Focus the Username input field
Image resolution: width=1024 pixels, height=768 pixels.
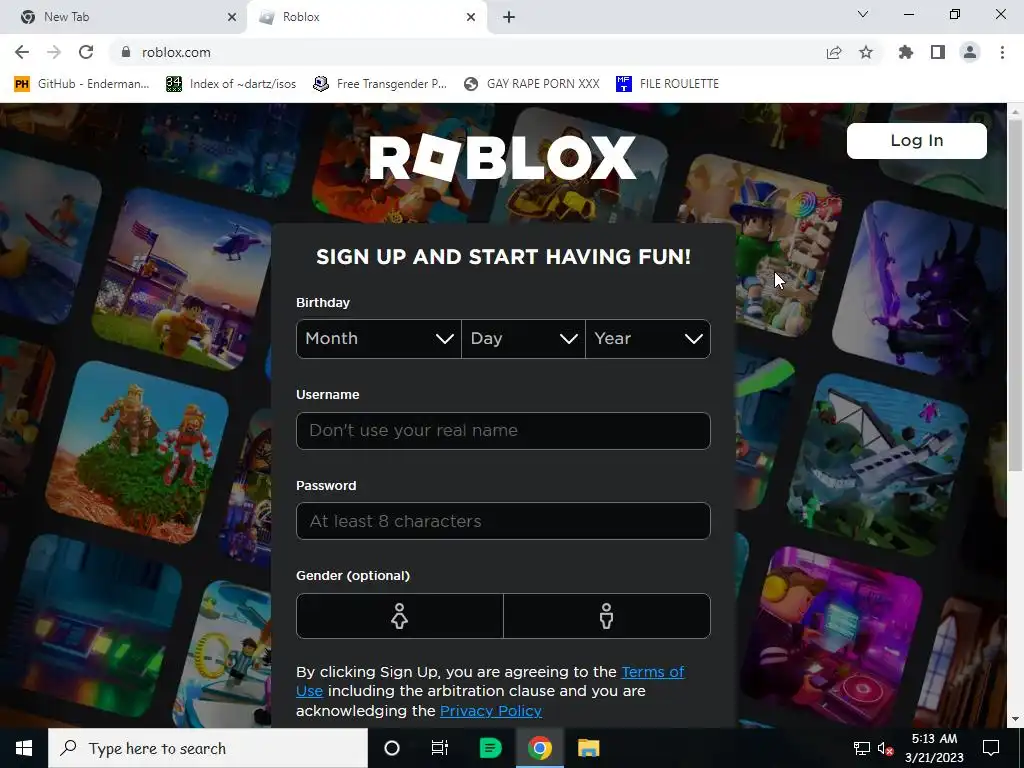pyautogui.click(x=503, y=430)
